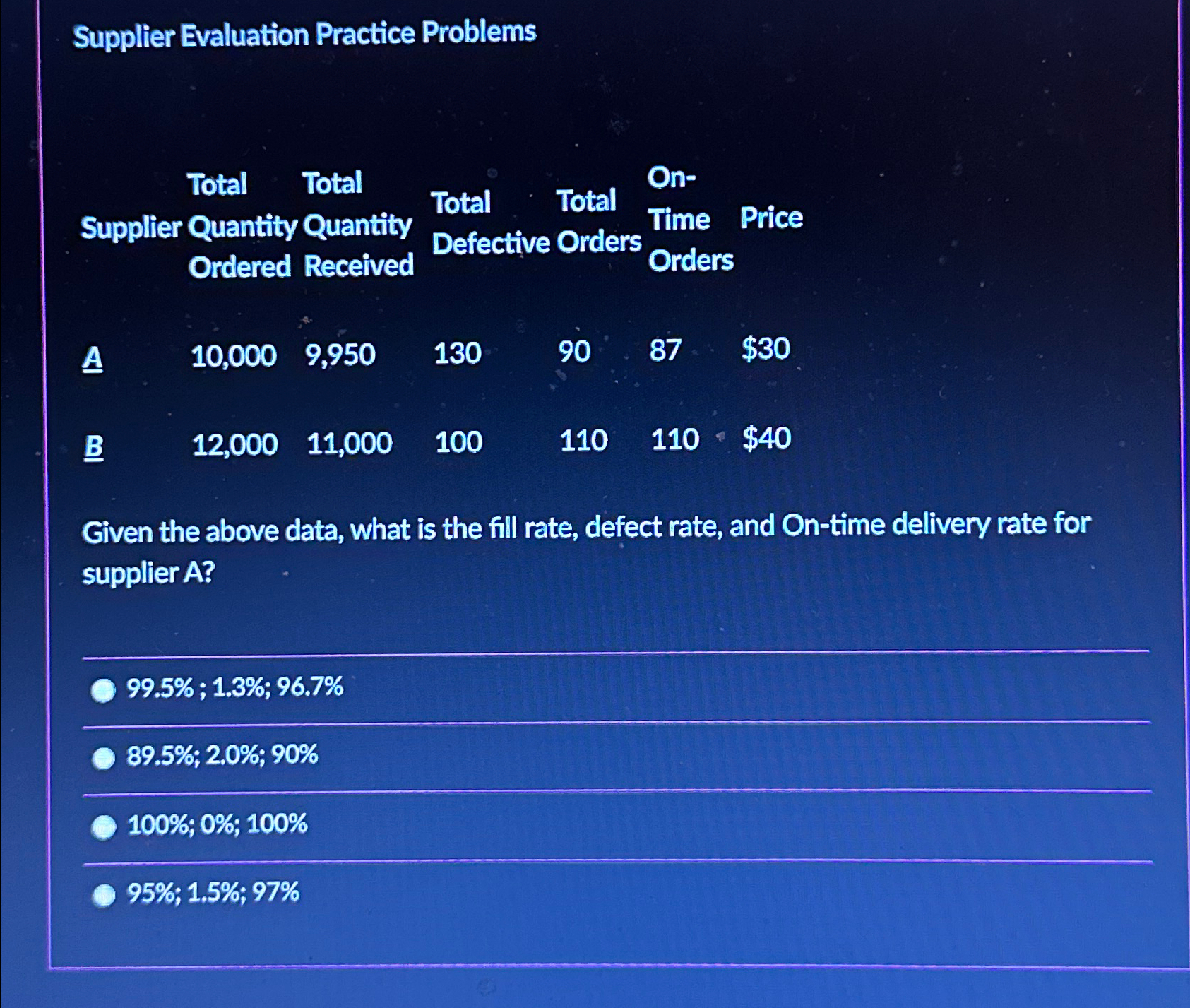1190x1008 pixels.
Task: Click the answer option reading 99.5%; 1.3%; 96.7%
Action: [234, 689]
